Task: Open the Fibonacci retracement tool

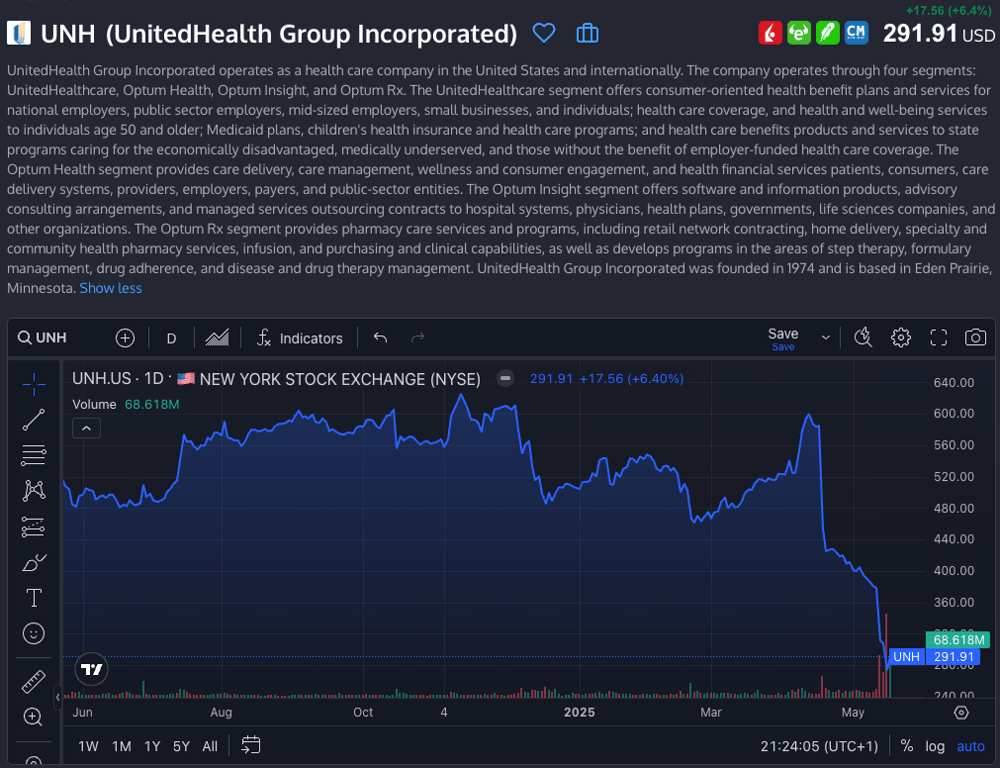Action: click(33, 455)
